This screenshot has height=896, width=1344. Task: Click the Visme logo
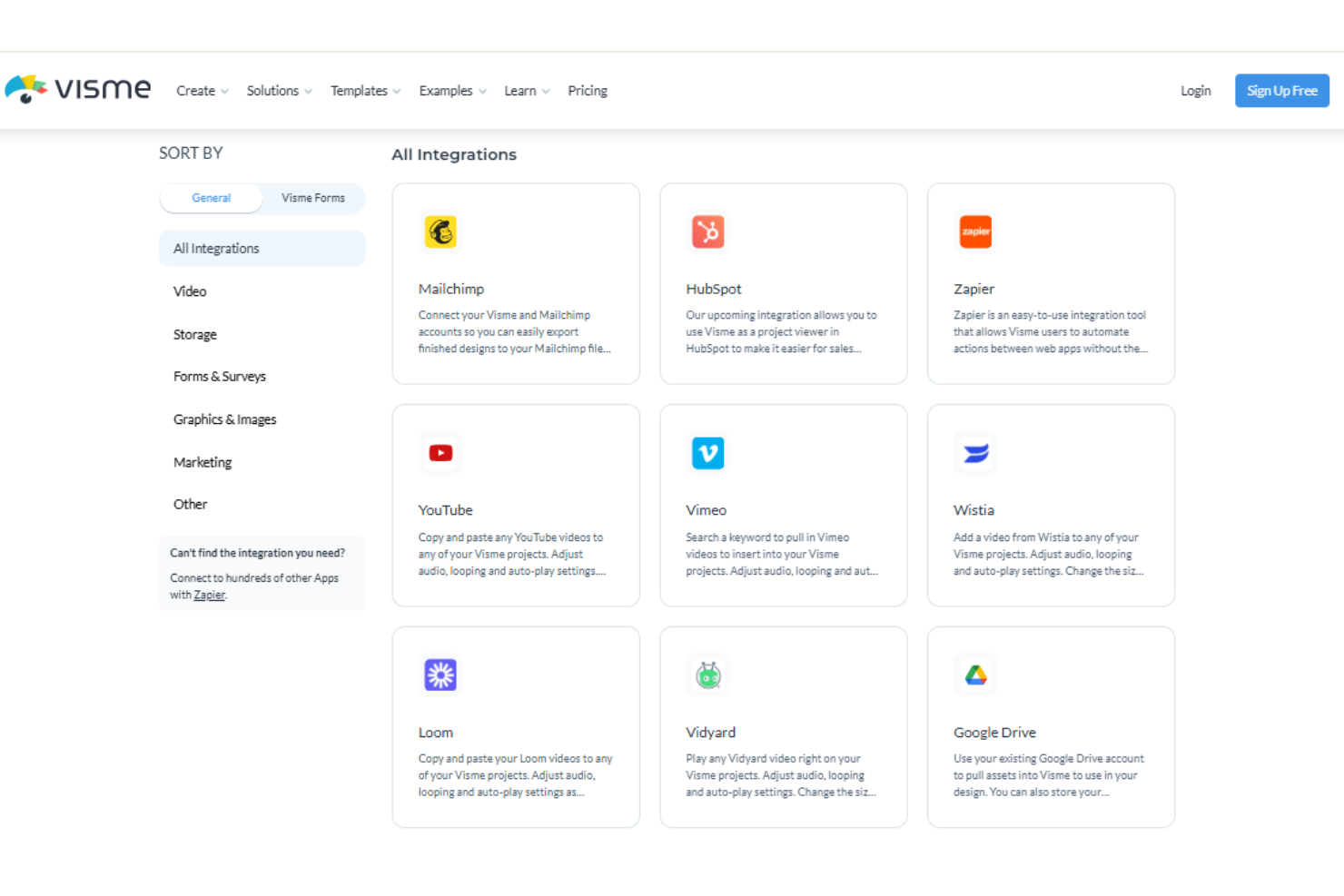point(78,89)
